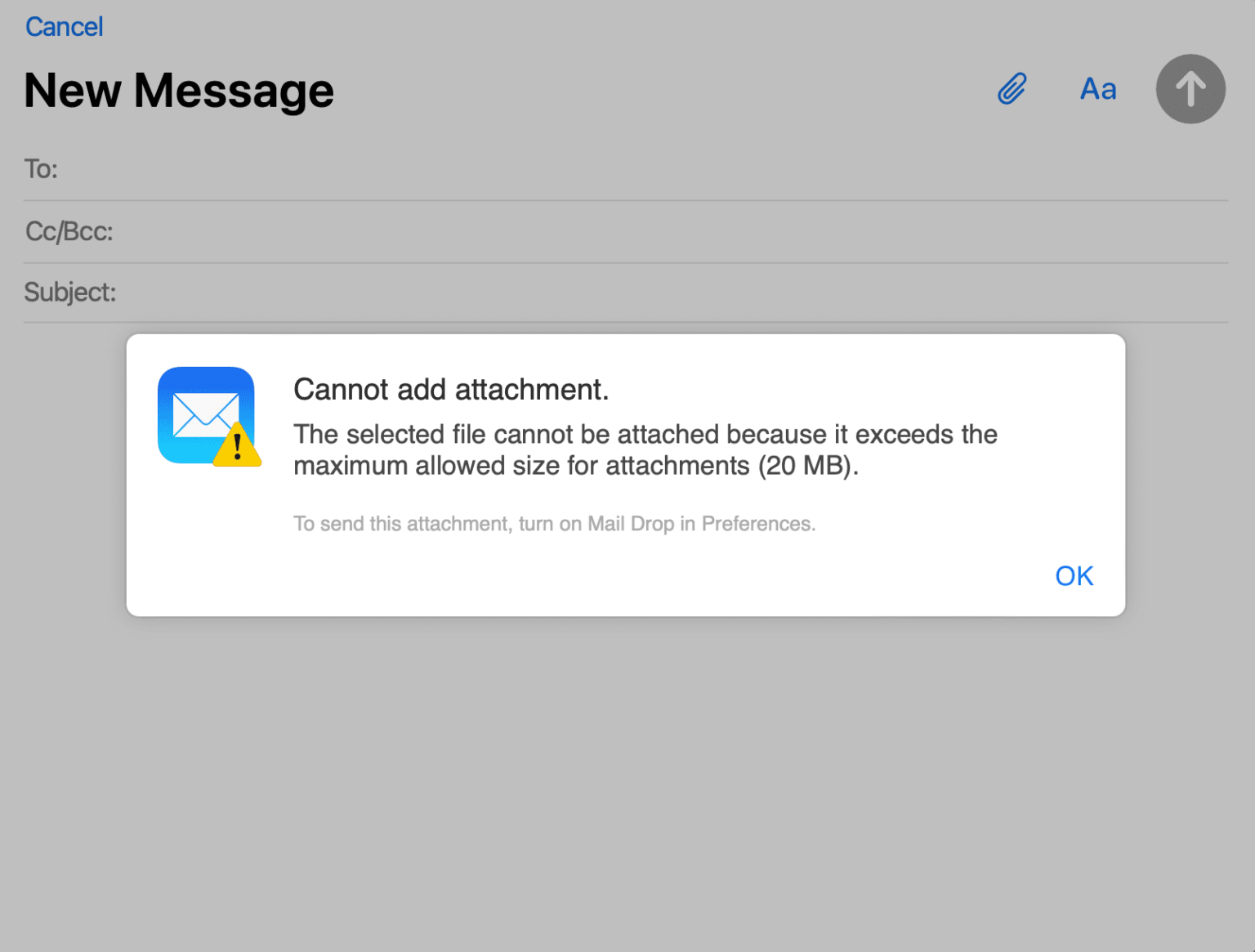
Task: Click the Mail Drop in Preferences hint
Action: pos(555,524)
